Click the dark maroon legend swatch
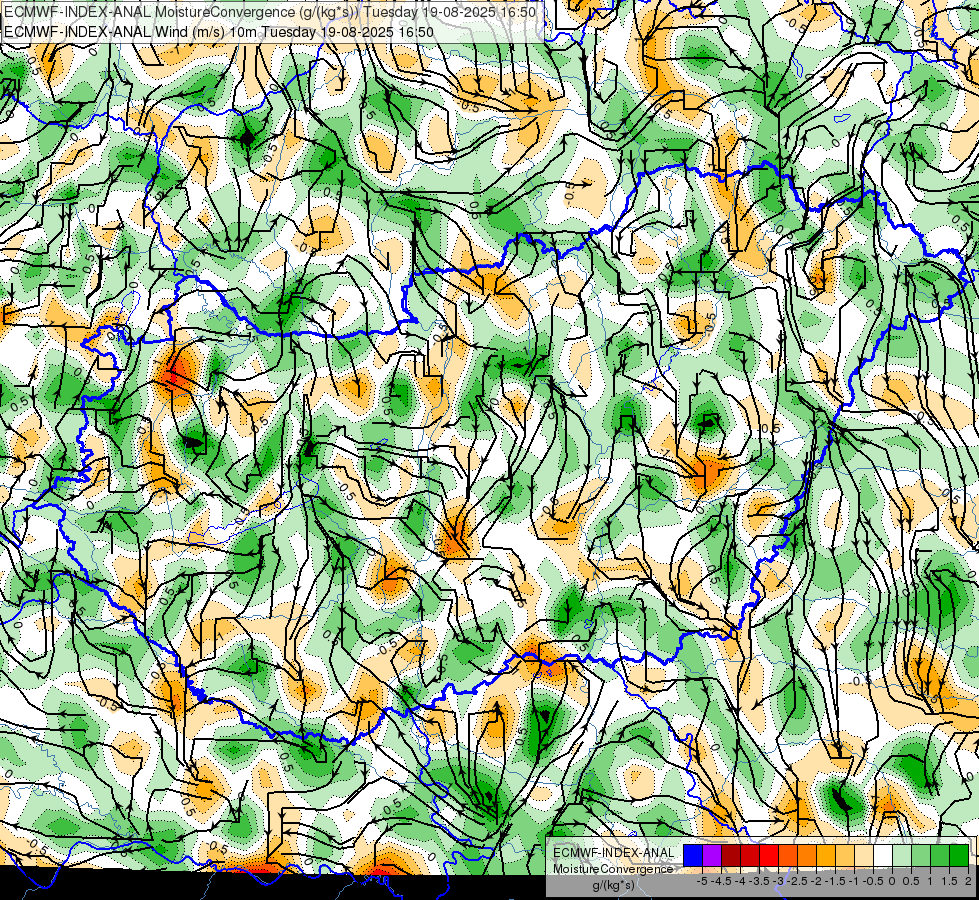This screenshot has width=979, height=900. point(731,856)
